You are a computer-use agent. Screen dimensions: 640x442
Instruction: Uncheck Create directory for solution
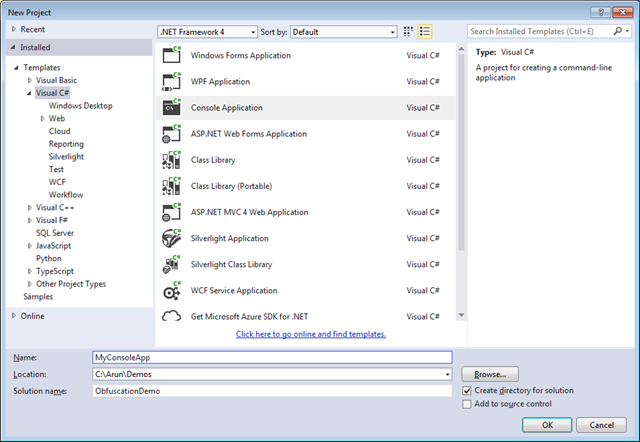coord(467,390)
